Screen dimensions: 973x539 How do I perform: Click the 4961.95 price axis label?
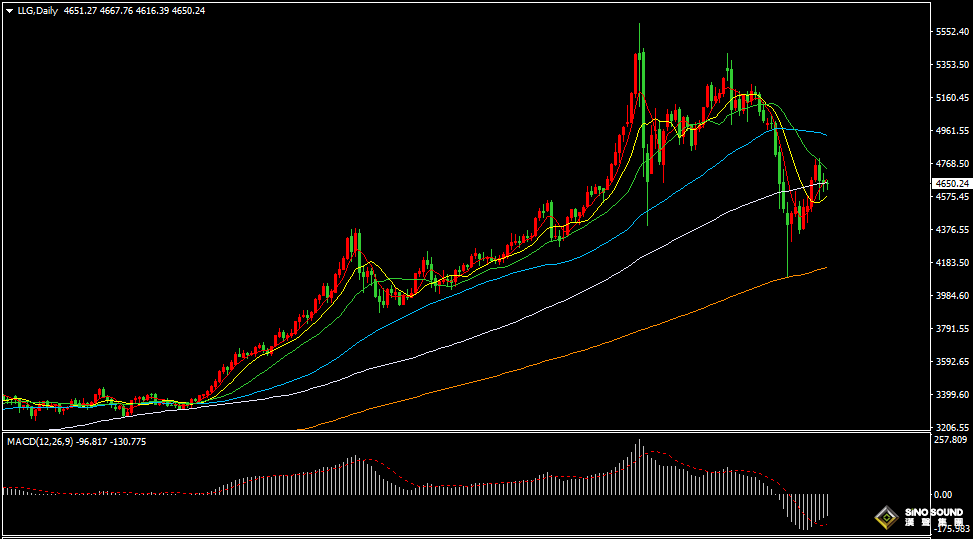pyautogui.click(x=951, y=131)
